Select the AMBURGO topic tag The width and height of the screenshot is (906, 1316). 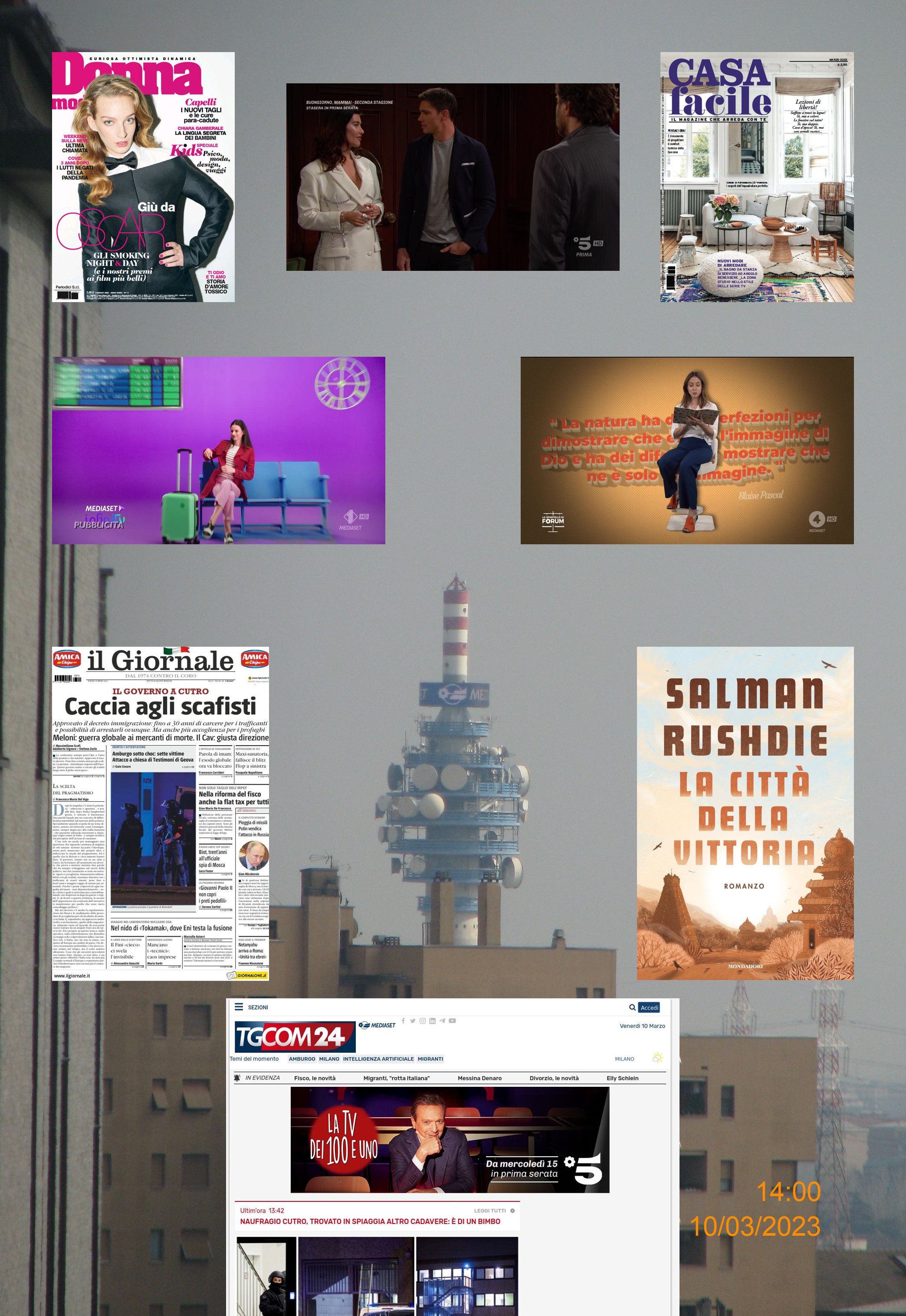(x=302, y=1058)
